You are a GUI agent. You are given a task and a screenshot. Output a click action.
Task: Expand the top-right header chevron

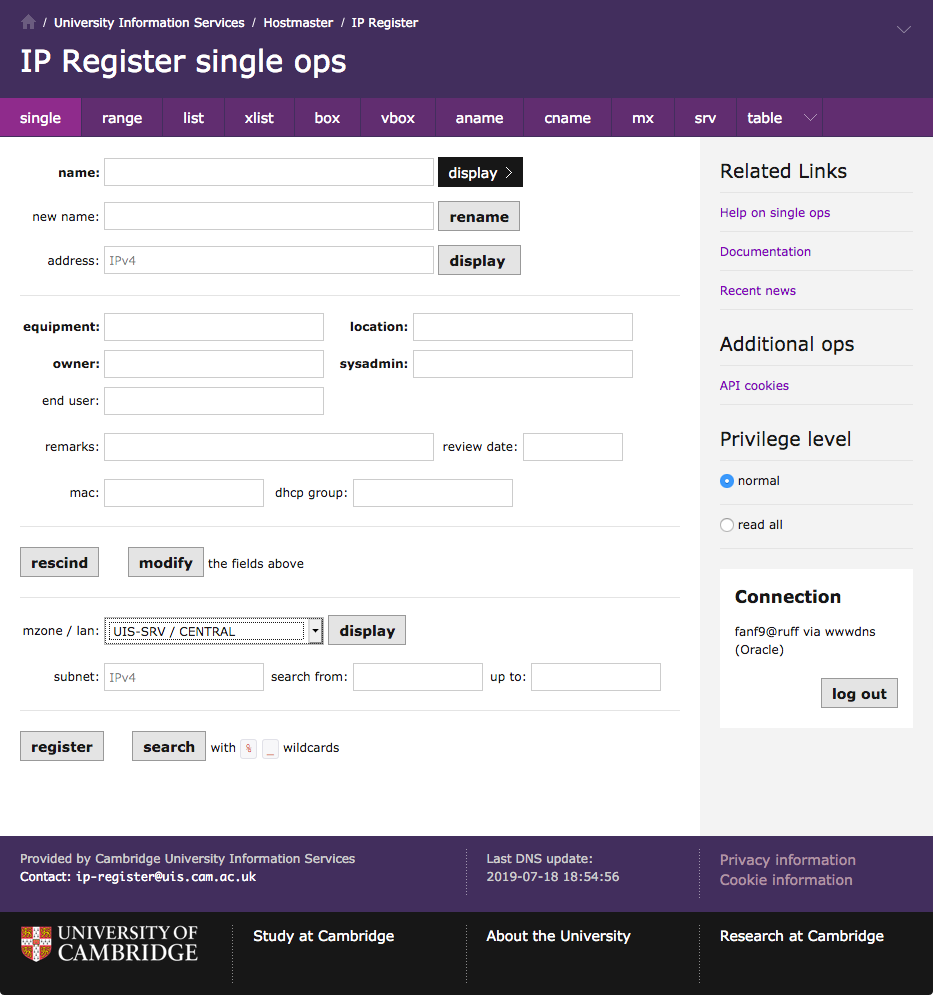coord(904,30)
